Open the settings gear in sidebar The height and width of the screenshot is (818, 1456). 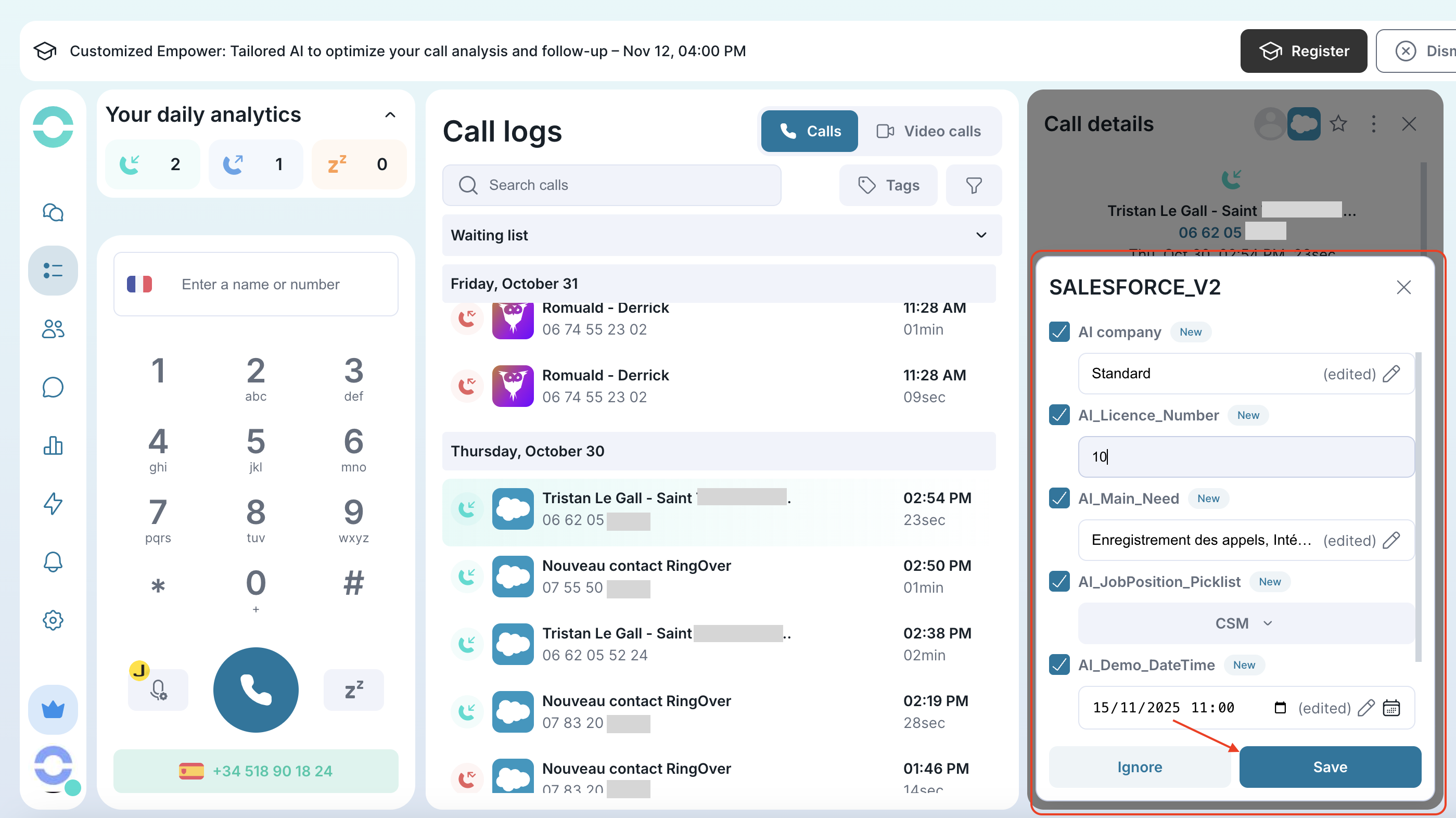click(53, 620)
